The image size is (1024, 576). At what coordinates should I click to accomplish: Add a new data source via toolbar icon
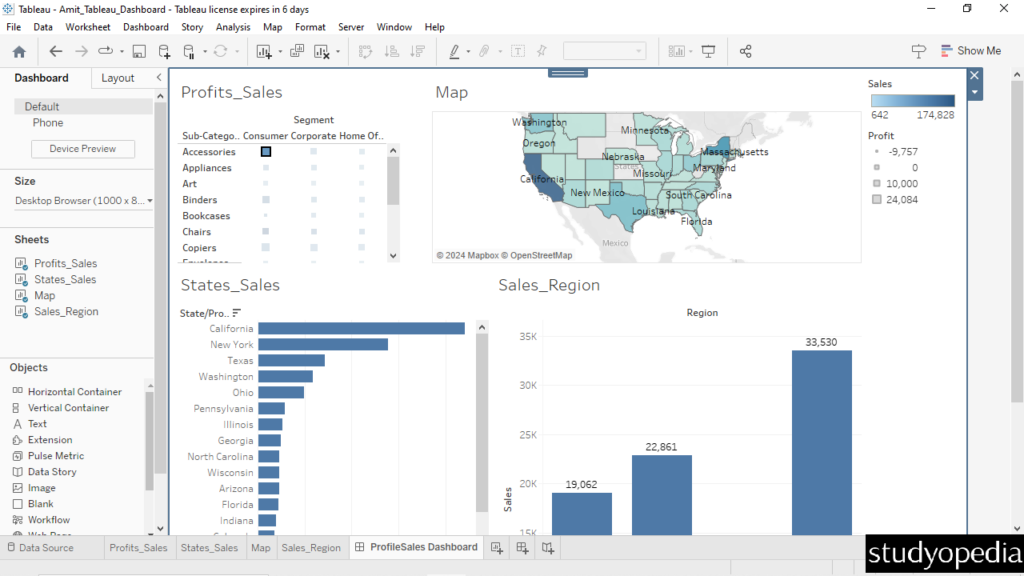tap(164, 50)
